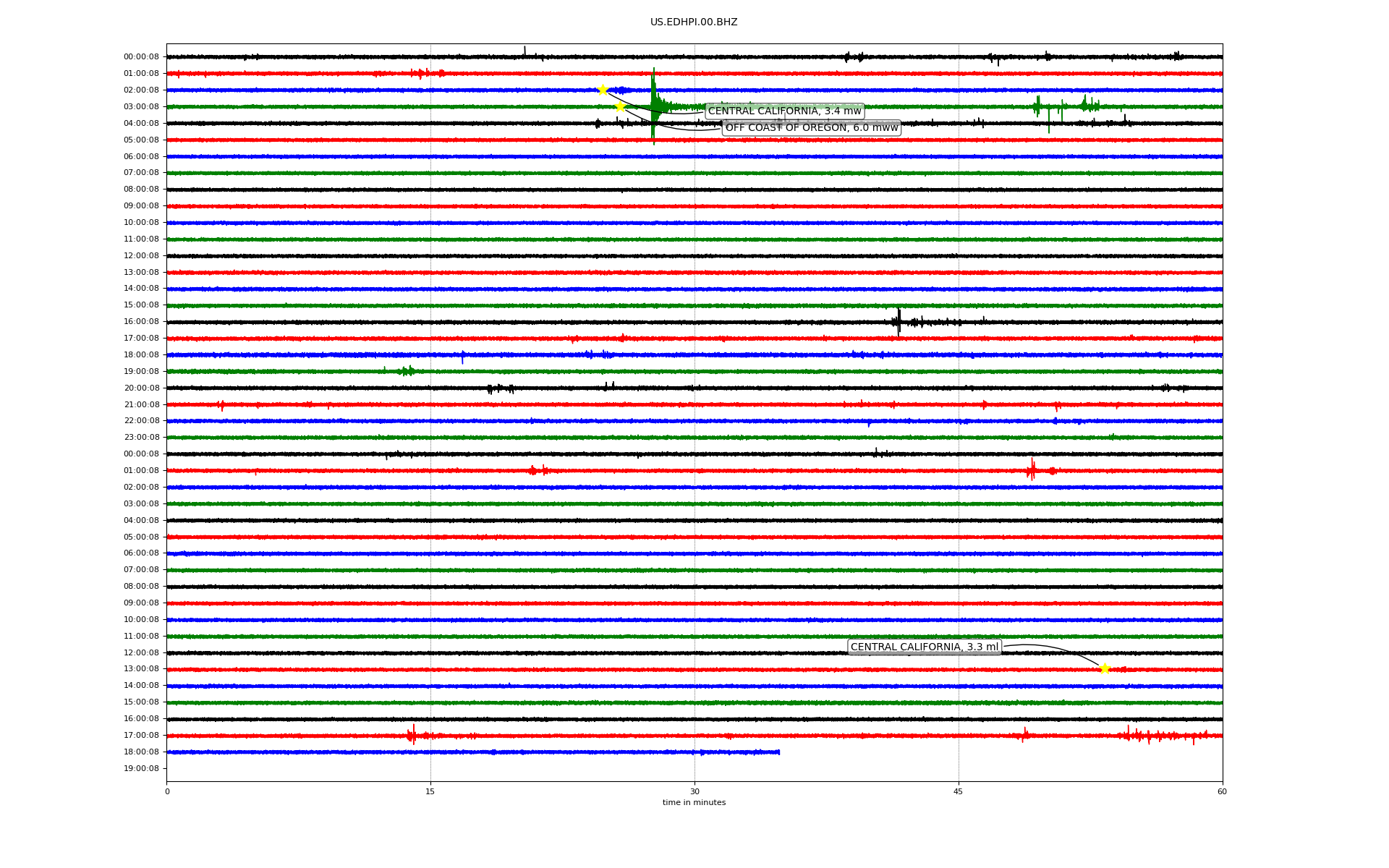Image resolution: width=1389 pixels, height=868 pixels.
Task: Click the yellow star below the Central California 3.4 label's arrow
Action: (x=620, y=106)
